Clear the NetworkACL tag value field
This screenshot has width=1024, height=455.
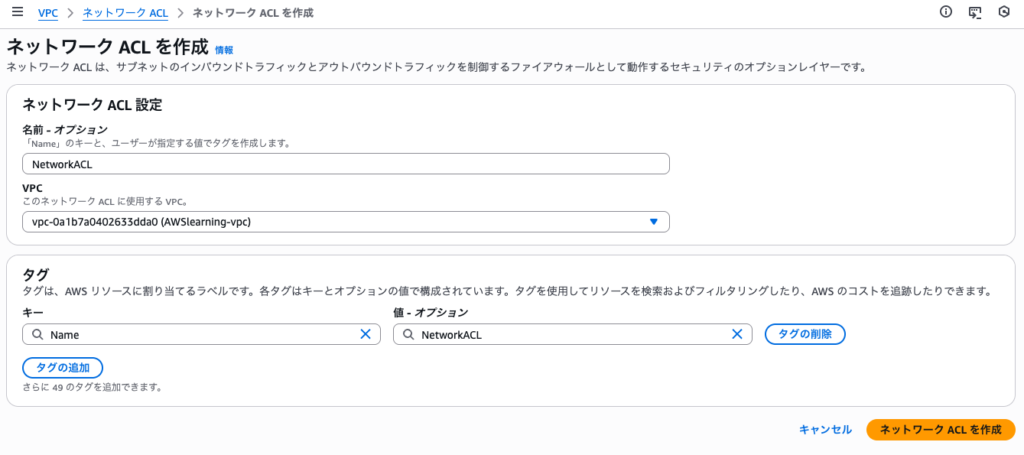(x=737, y=335)
